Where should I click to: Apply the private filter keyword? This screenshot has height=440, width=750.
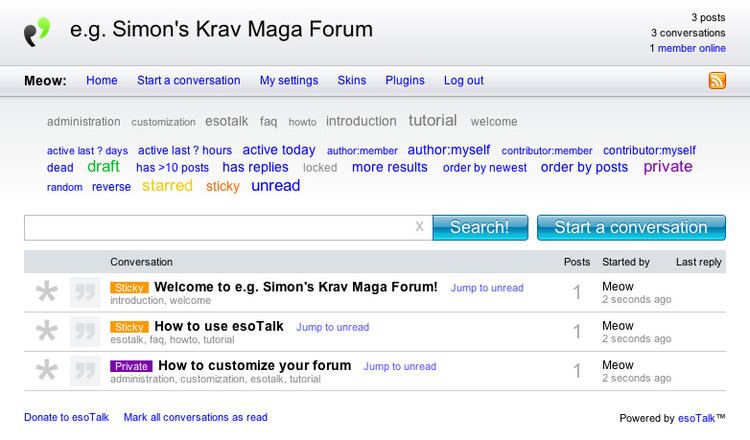pos(667,167)
